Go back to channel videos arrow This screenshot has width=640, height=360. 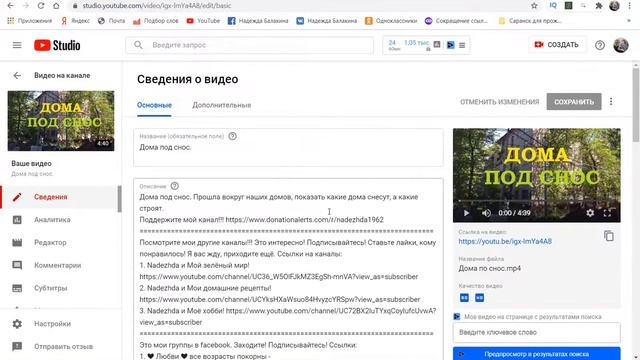(17, 76)
